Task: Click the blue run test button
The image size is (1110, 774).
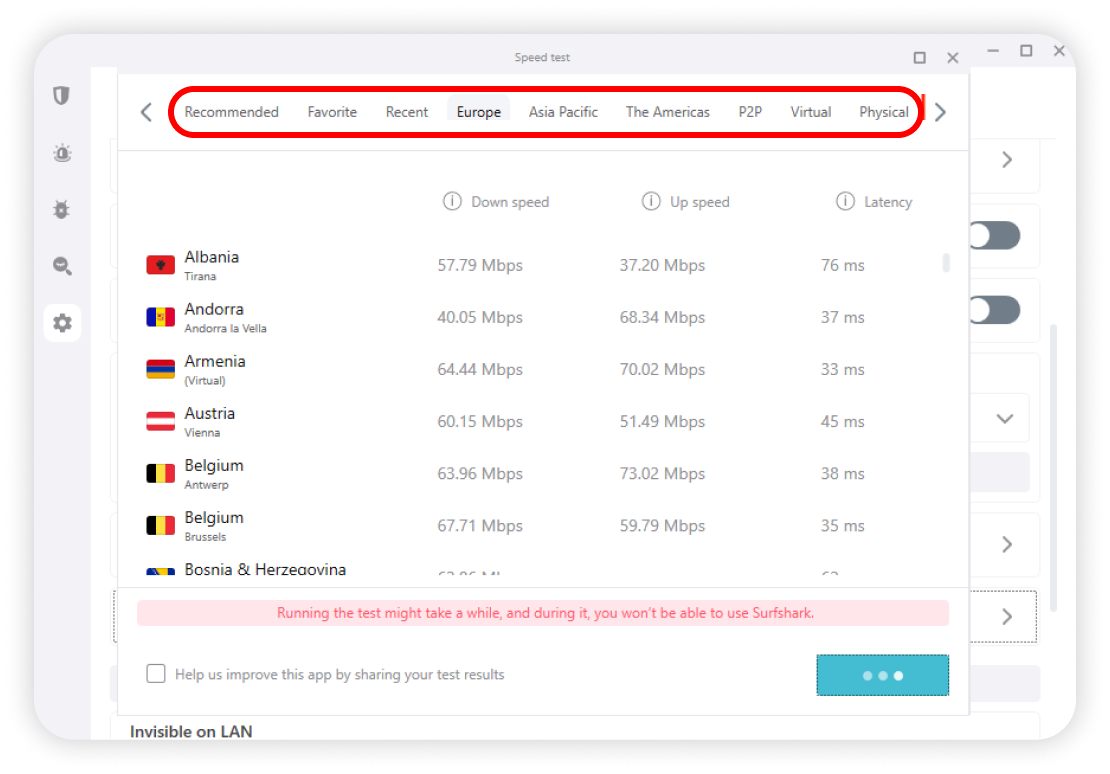Action: click(882, 676)
